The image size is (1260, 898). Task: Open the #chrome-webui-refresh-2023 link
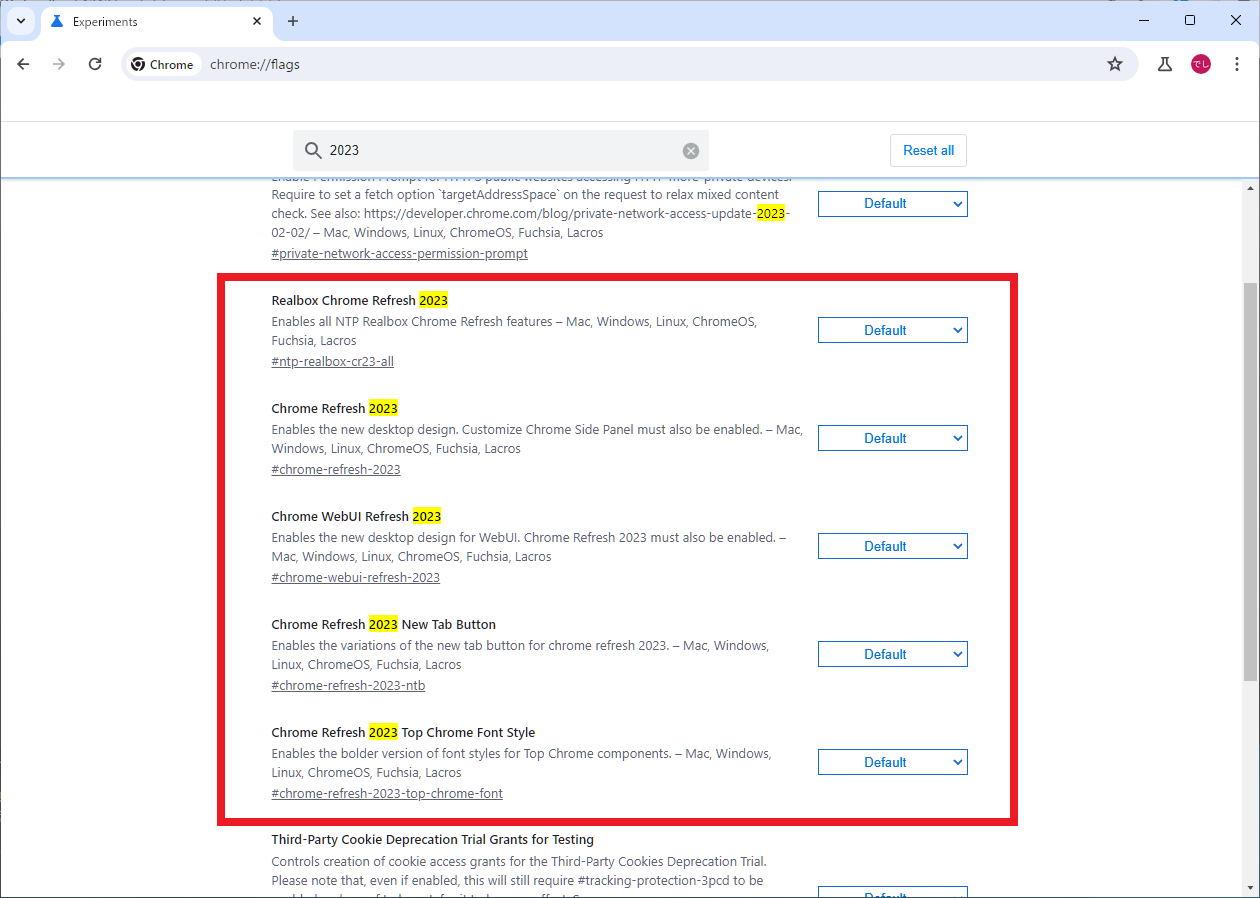pyautogui.click(x=356, y=578)
